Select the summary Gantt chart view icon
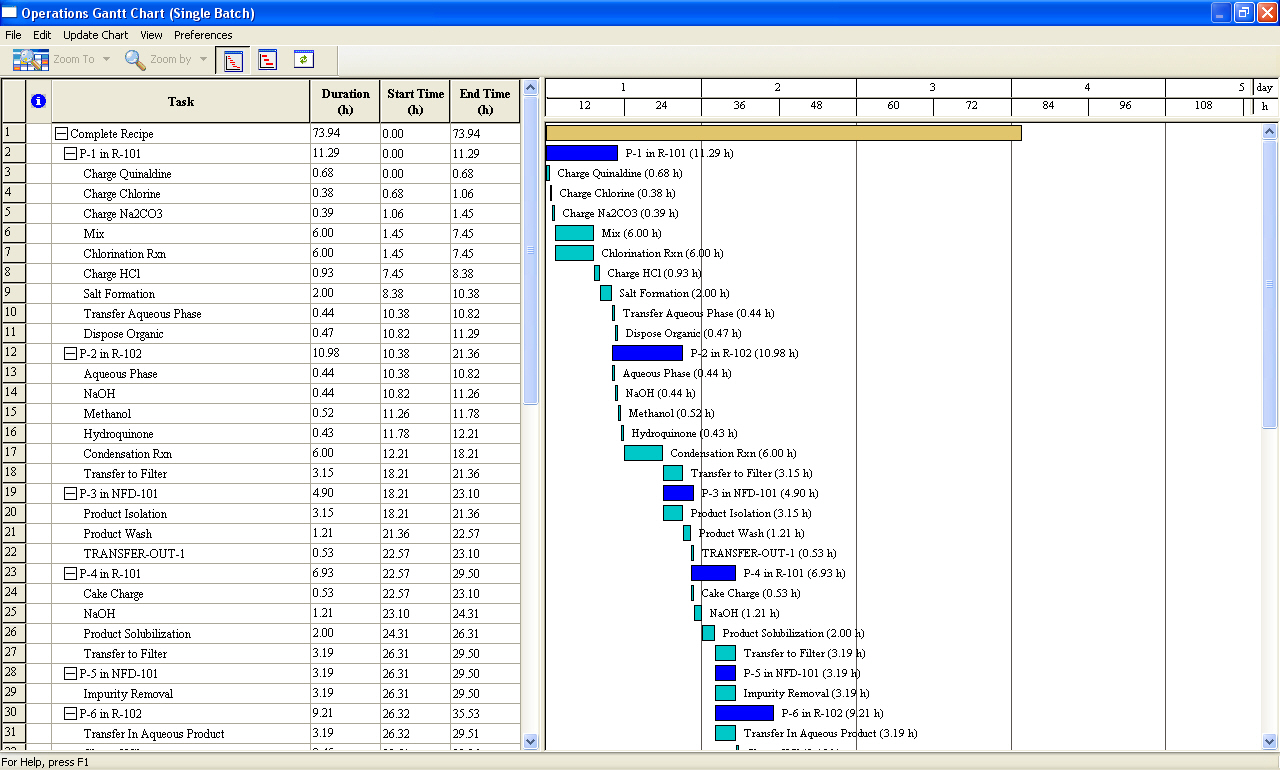Screen dimensions: 1280x770 (x=267, y=60)
